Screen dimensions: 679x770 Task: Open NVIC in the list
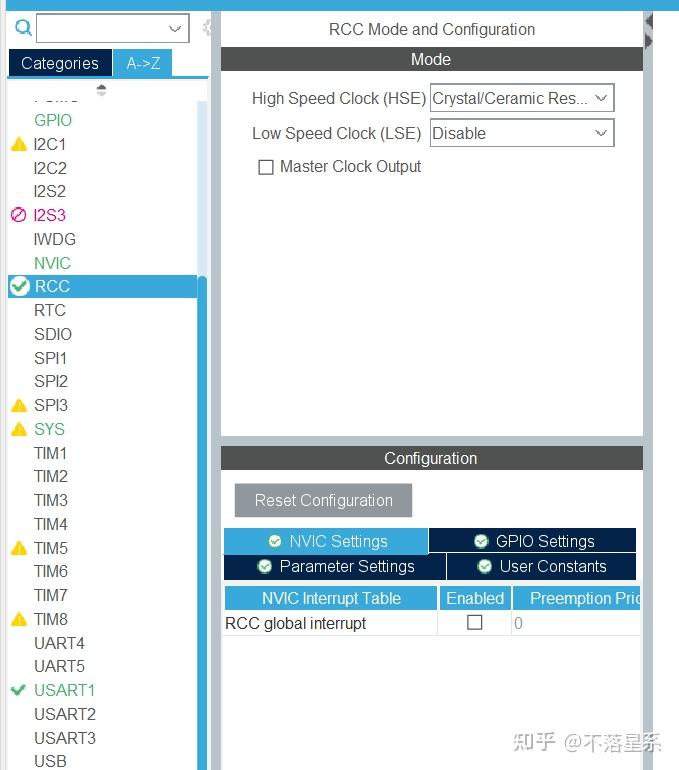(x=53, y=263)
